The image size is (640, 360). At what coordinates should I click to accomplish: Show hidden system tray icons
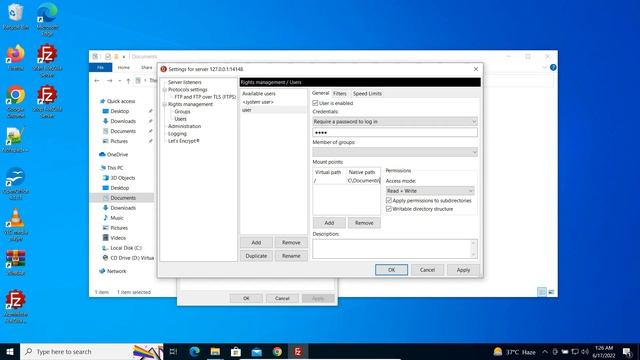[544, 351]
